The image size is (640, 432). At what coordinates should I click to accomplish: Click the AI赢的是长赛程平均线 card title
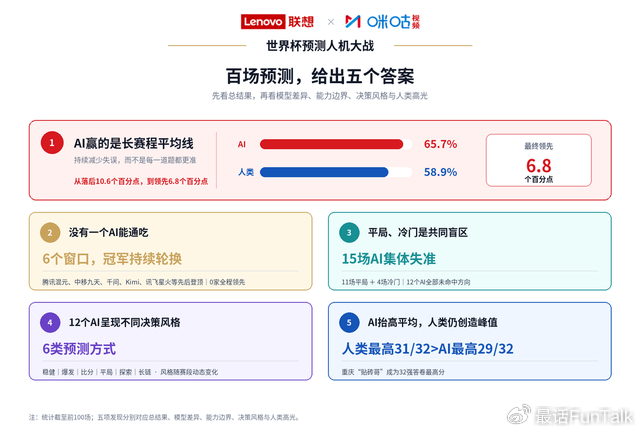pyautogui.click(x=133, y=143)
